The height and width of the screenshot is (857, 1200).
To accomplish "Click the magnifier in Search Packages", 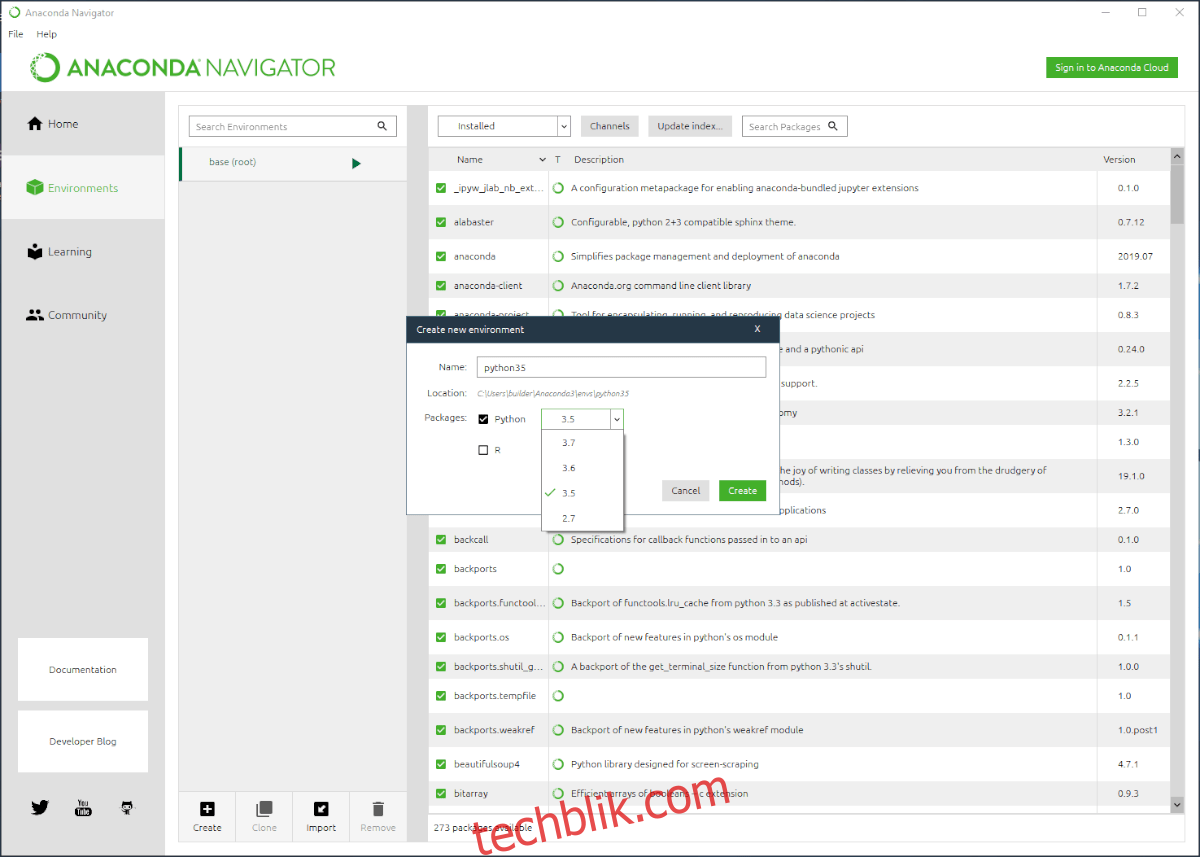I will 833,126.
